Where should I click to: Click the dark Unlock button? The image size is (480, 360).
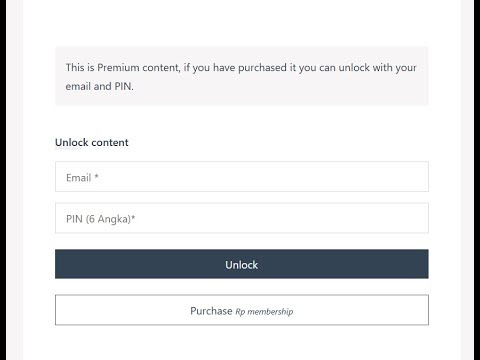(242, 264)
